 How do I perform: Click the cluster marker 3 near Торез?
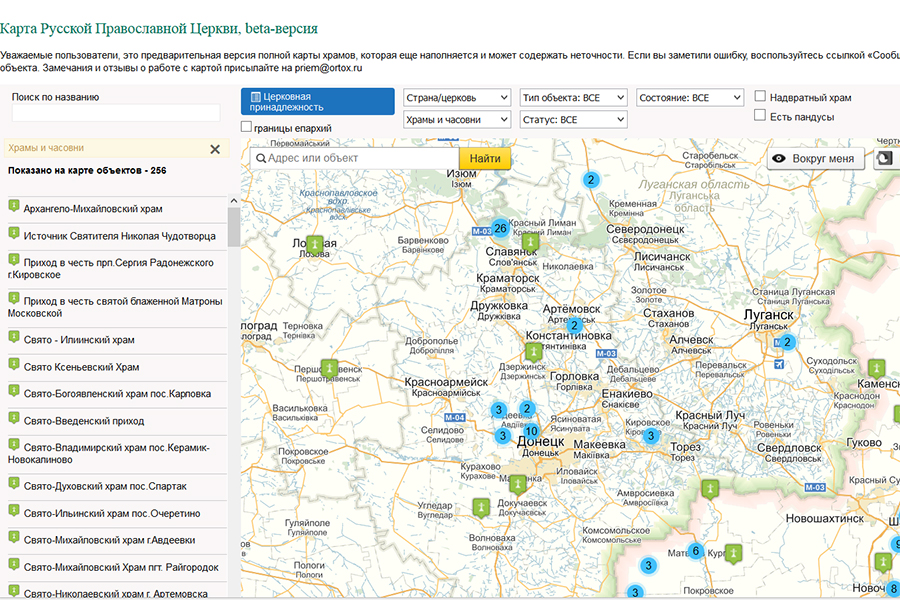click(651, 435)
